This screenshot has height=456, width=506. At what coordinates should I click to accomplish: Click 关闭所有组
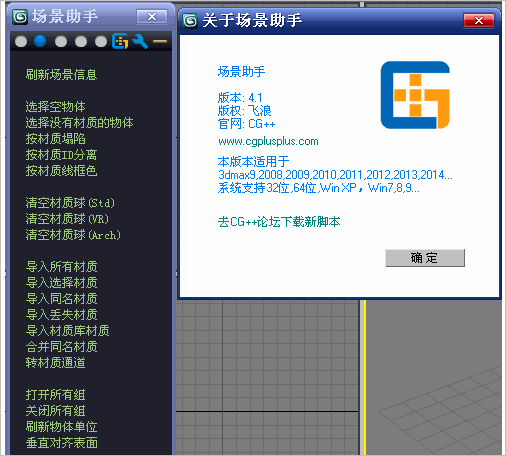coord(55,411)
